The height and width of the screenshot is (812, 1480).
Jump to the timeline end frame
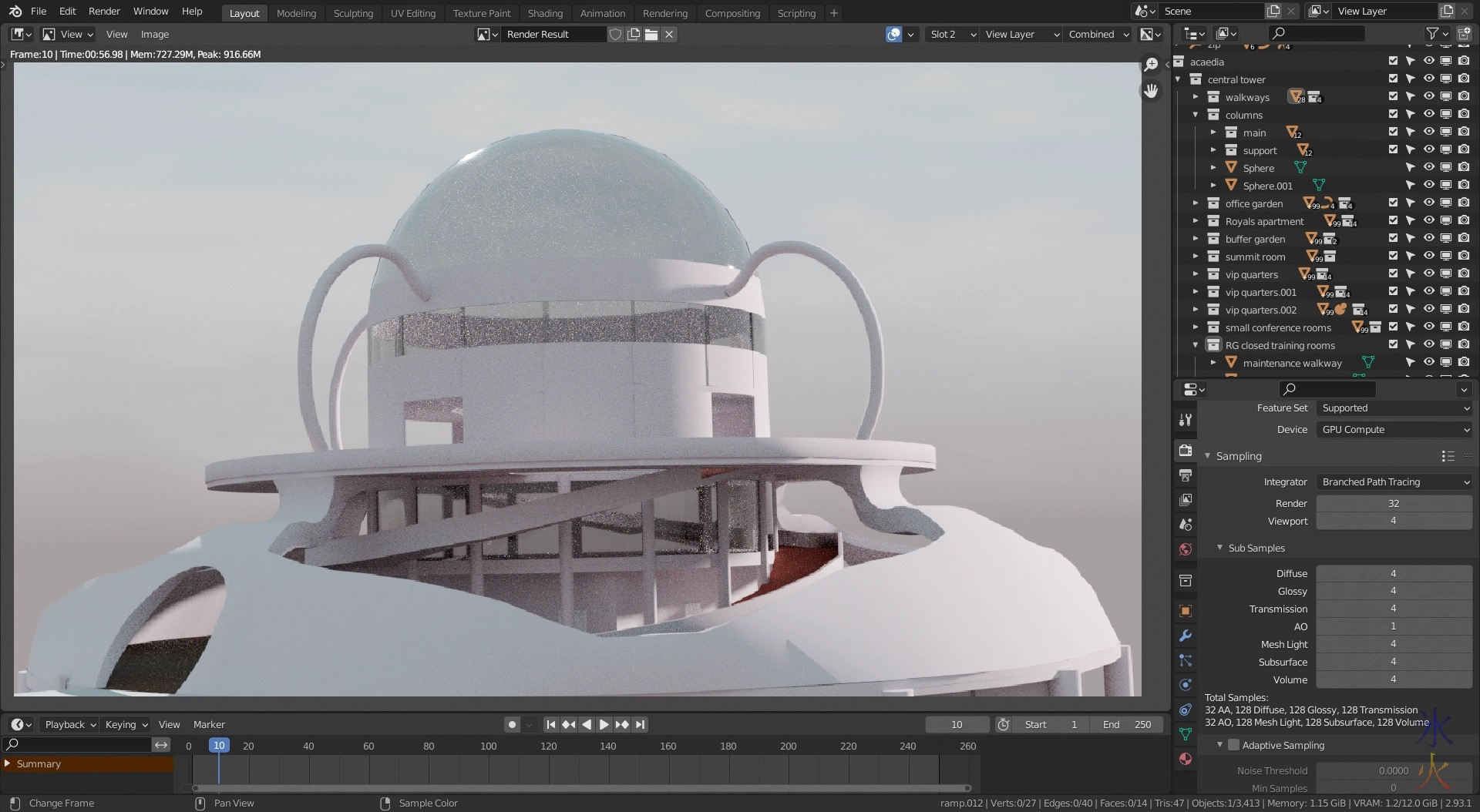[640, 725]
